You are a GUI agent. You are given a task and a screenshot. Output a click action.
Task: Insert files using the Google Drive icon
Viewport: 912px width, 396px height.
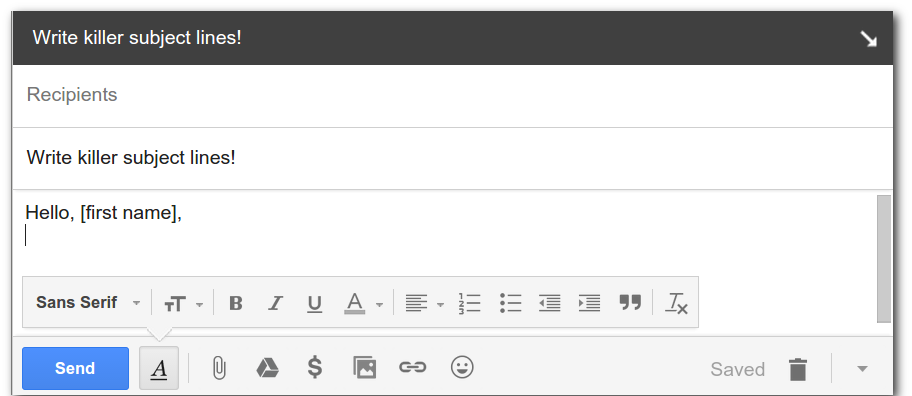click(268, 368)
